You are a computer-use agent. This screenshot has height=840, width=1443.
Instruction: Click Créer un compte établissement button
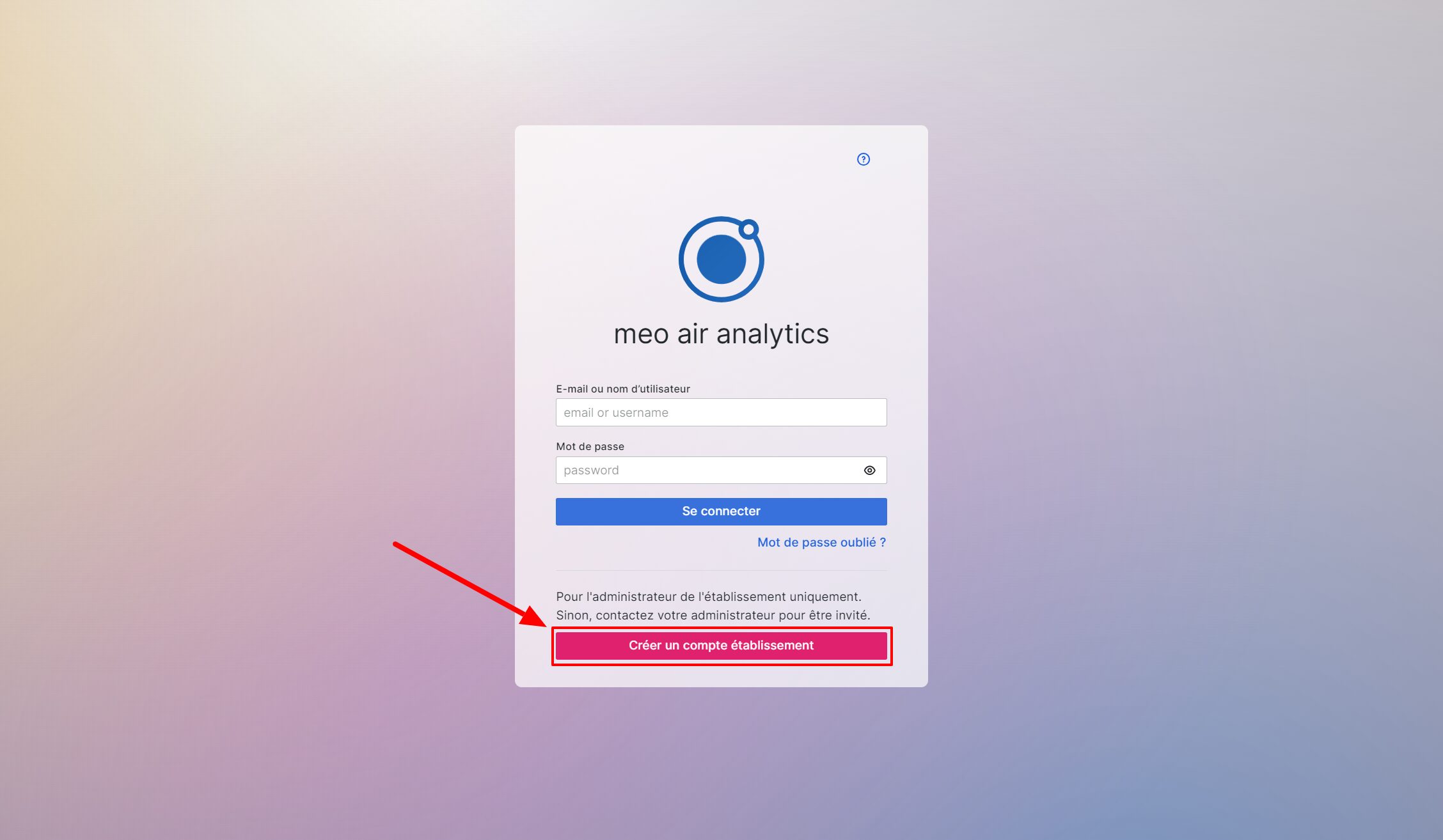pos(720,645)
